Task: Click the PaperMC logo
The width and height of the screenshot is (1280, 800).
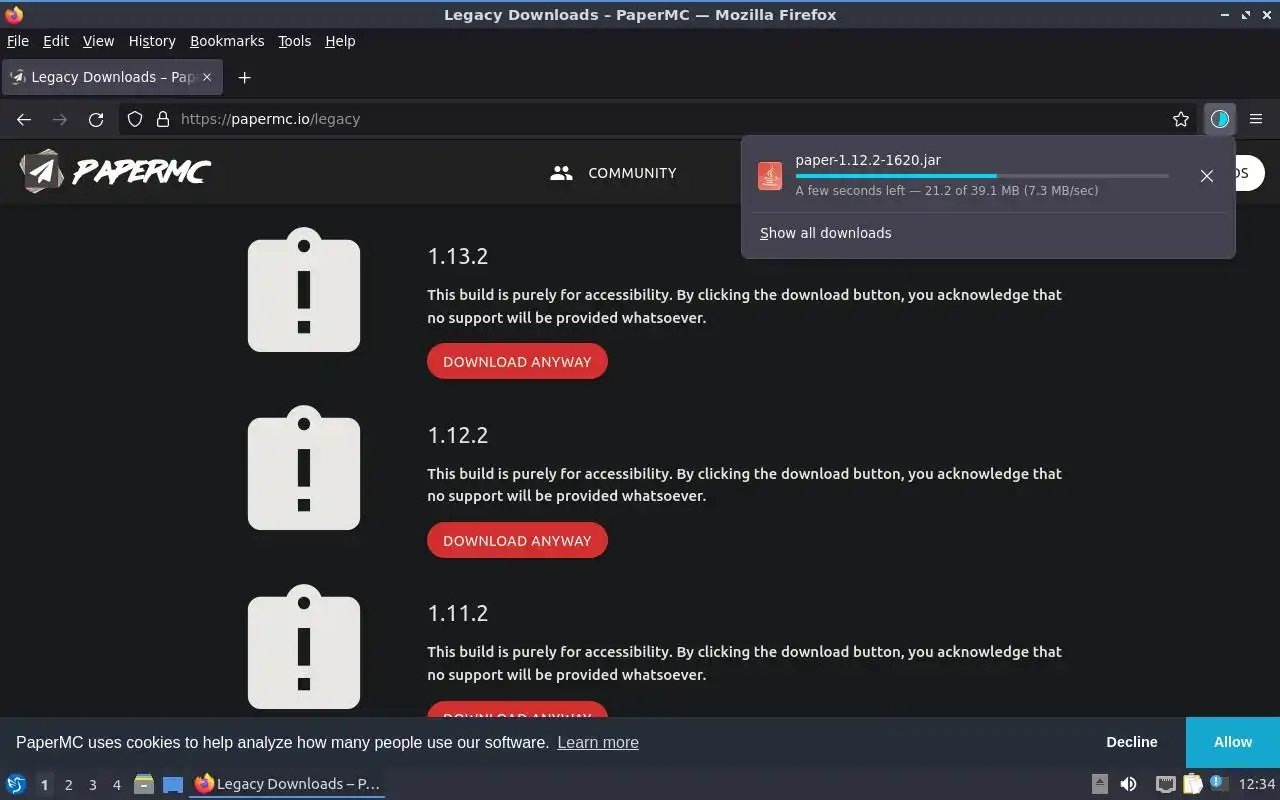Action: coord(115,172)
